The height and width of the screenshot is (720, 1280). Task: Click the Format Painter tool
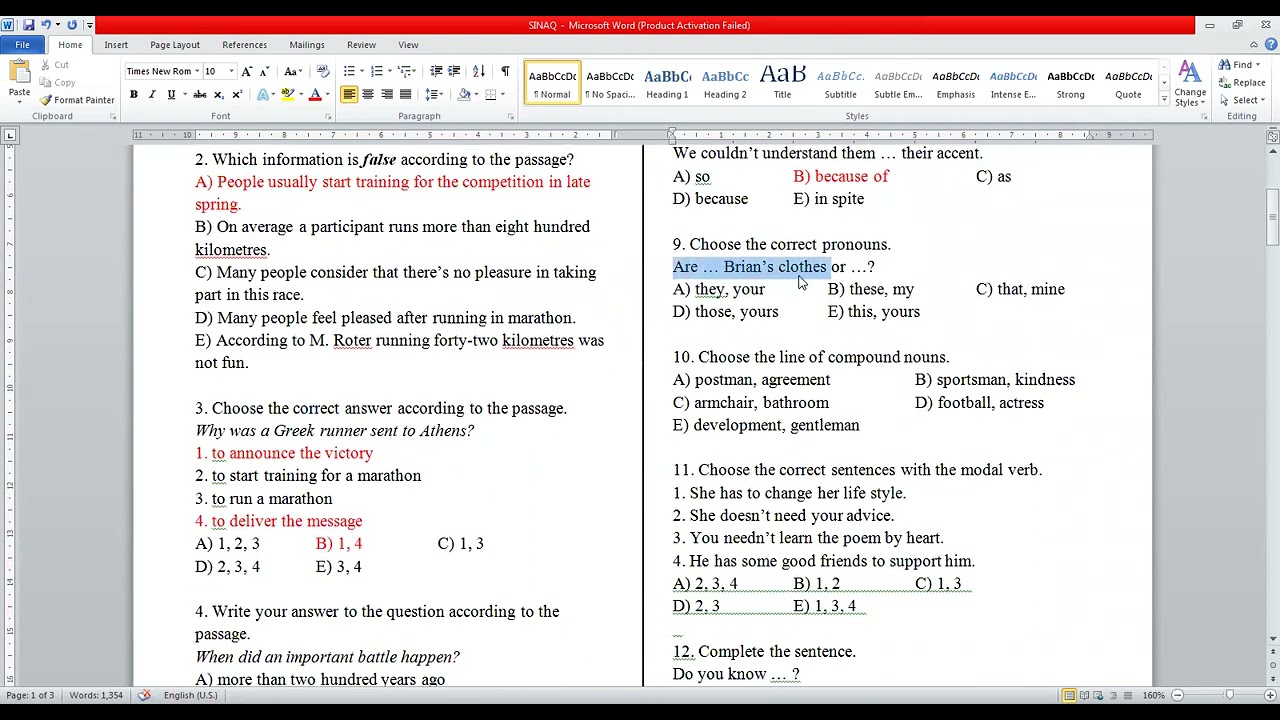coord(78,100)
